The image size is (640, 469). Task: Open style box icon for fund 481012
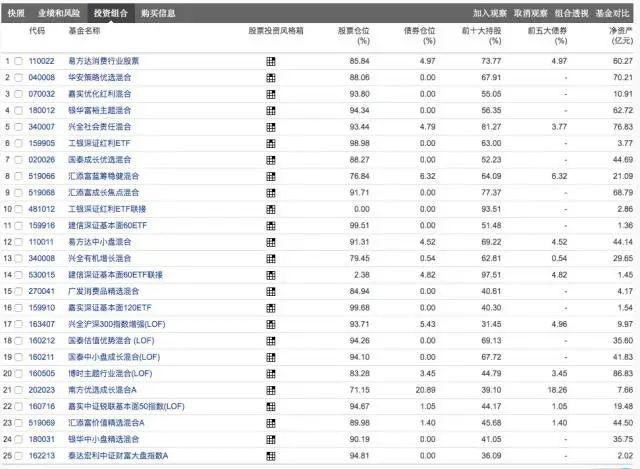coord(271,209)
